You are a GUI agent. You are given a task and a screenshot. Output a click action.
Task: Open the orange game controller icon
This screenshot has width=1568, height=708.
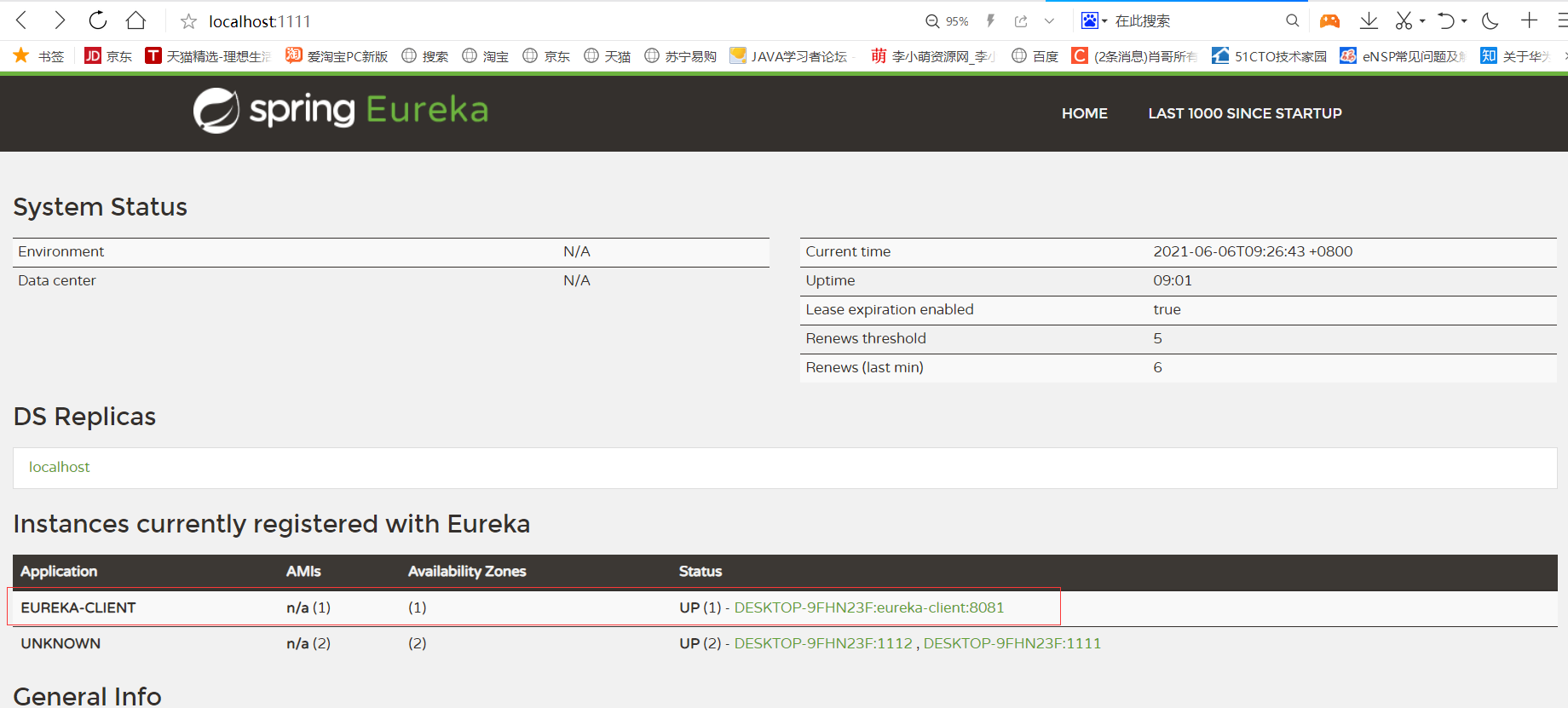1329,21
